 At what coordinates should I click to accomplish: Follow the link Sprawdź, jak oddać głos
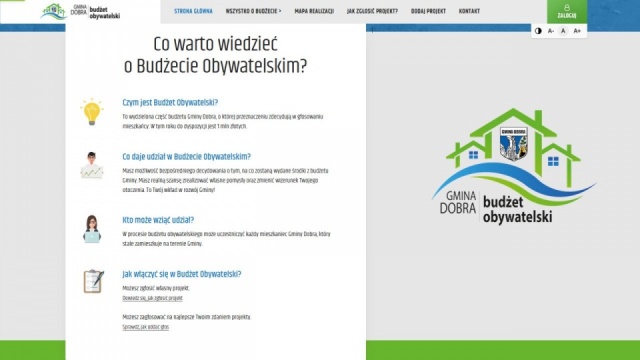coord(145,327)
